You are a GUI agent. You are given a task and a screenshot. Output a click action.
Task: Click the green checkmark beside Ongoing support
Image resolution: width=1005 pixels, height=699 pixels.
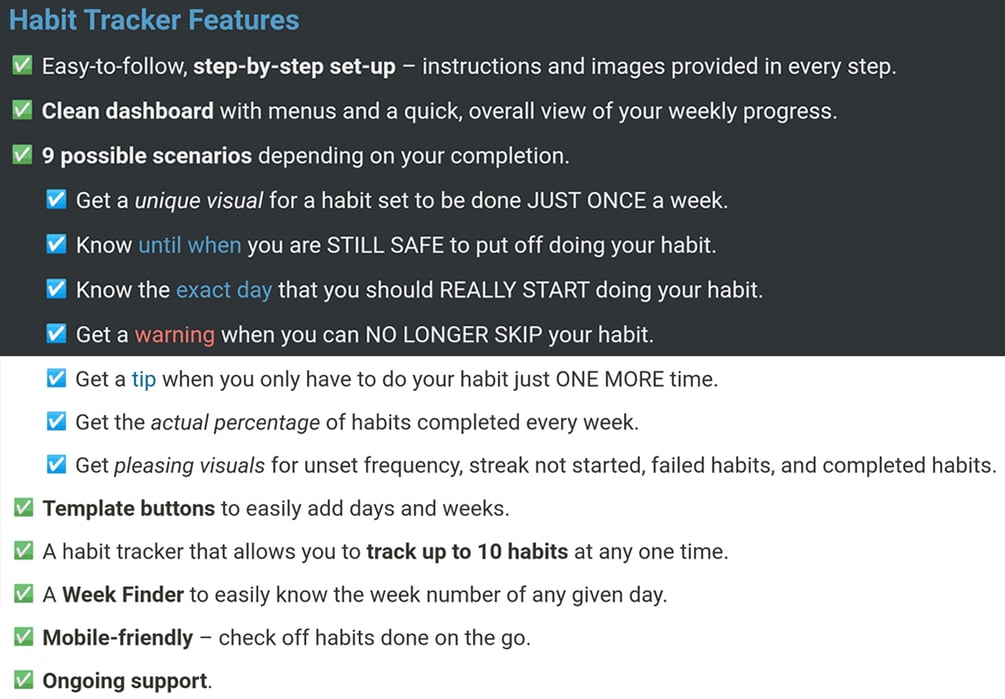pos(22,681)
